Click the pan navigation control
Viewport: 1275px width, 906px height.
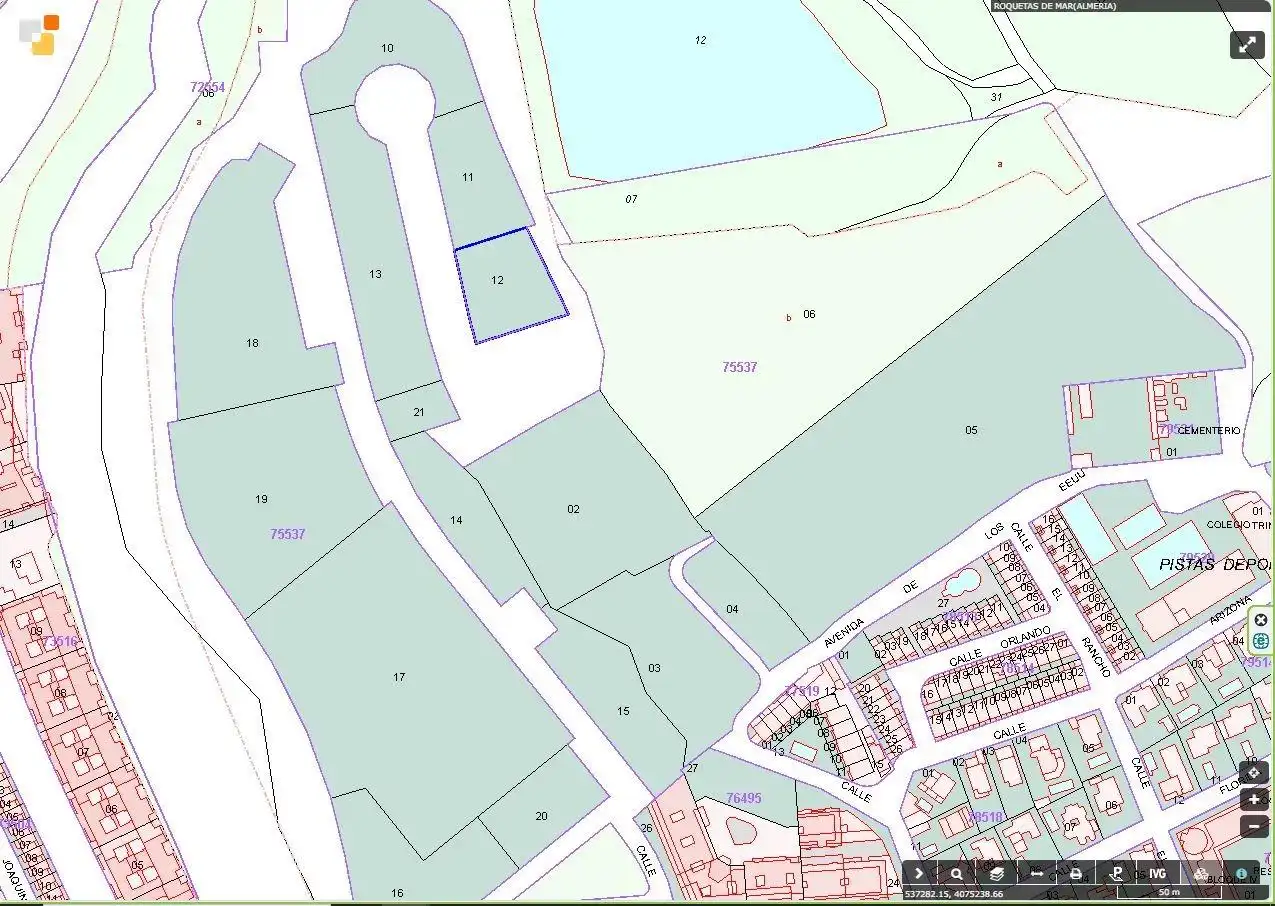click(x=1254, y=772)
